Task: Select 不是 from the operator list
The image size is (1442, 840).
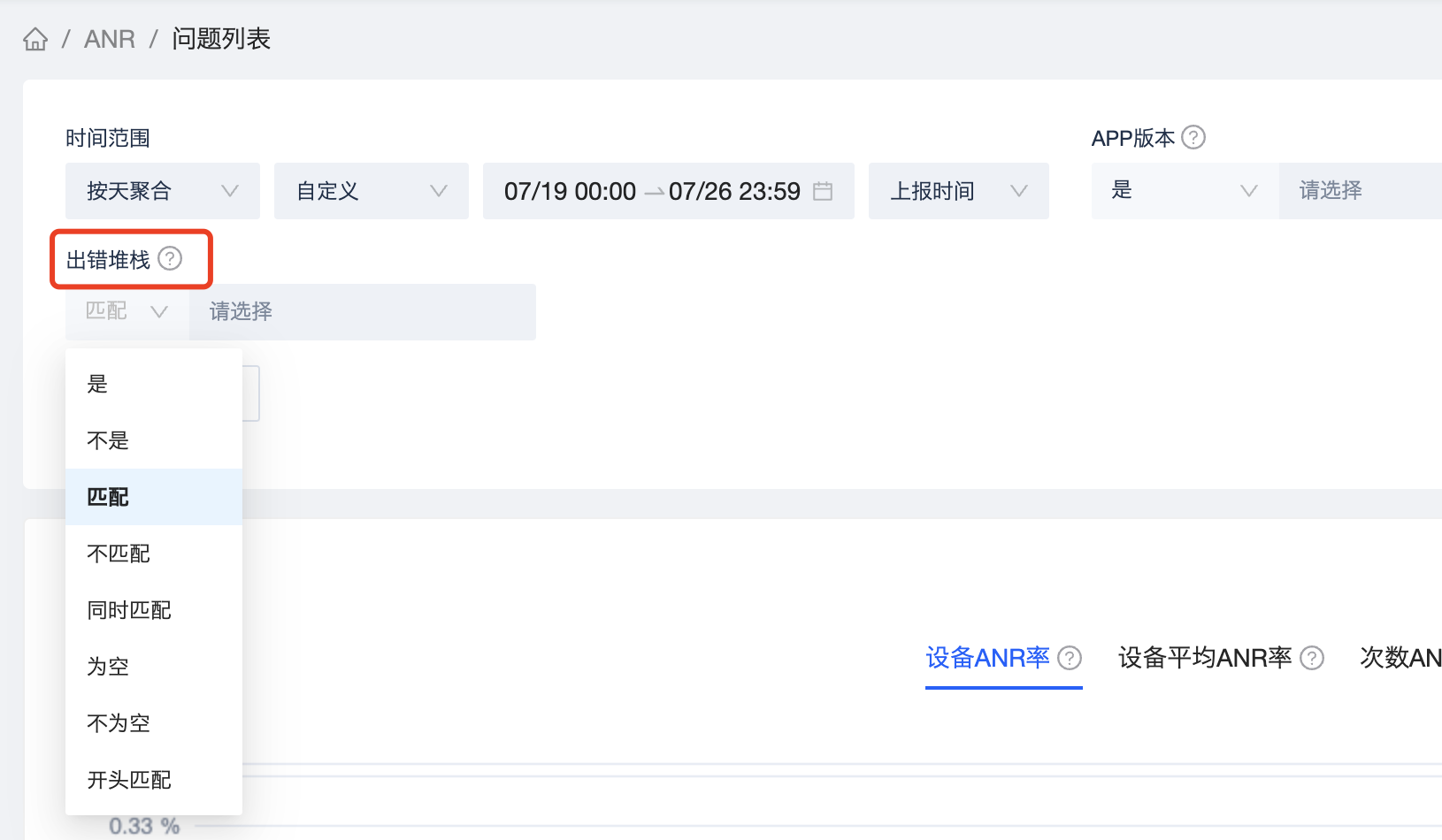Action: 154,440
